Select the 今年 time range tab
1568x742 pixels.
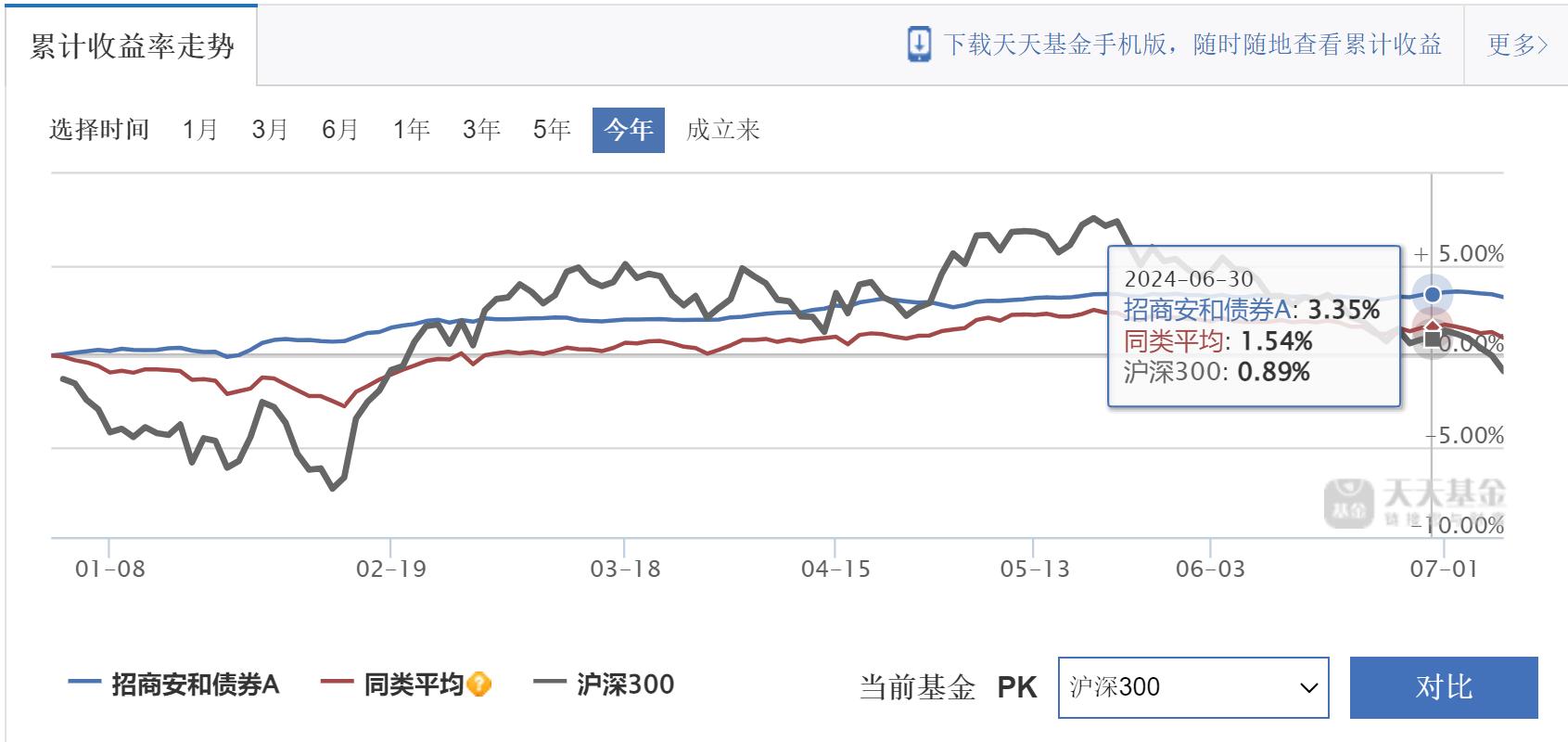click(x=628, y=130)
